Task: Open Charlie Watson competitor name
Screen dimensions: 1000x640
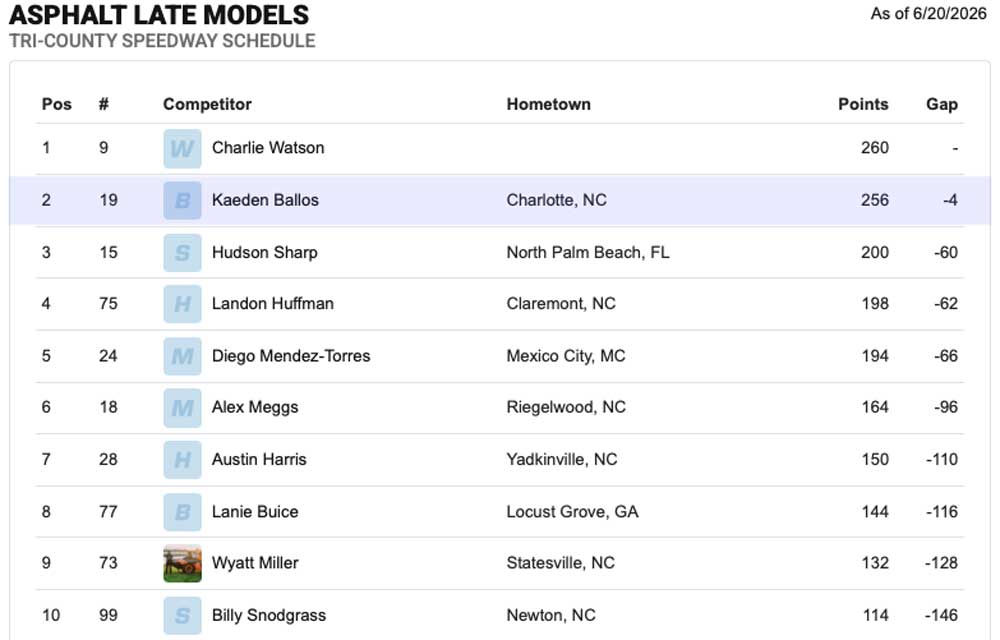Action: tap(268, 148)
